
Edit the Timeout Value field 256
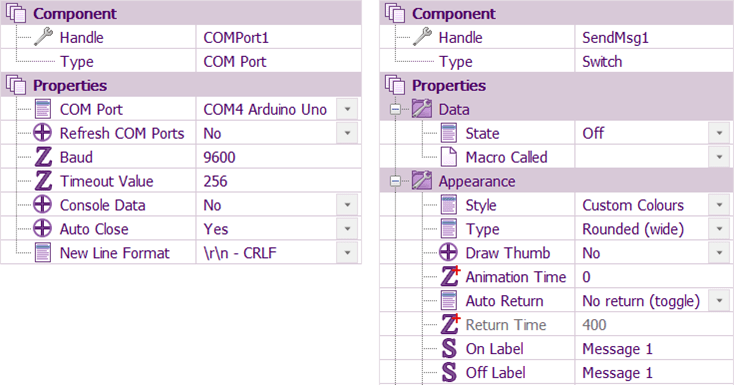(x=279, y=181)
